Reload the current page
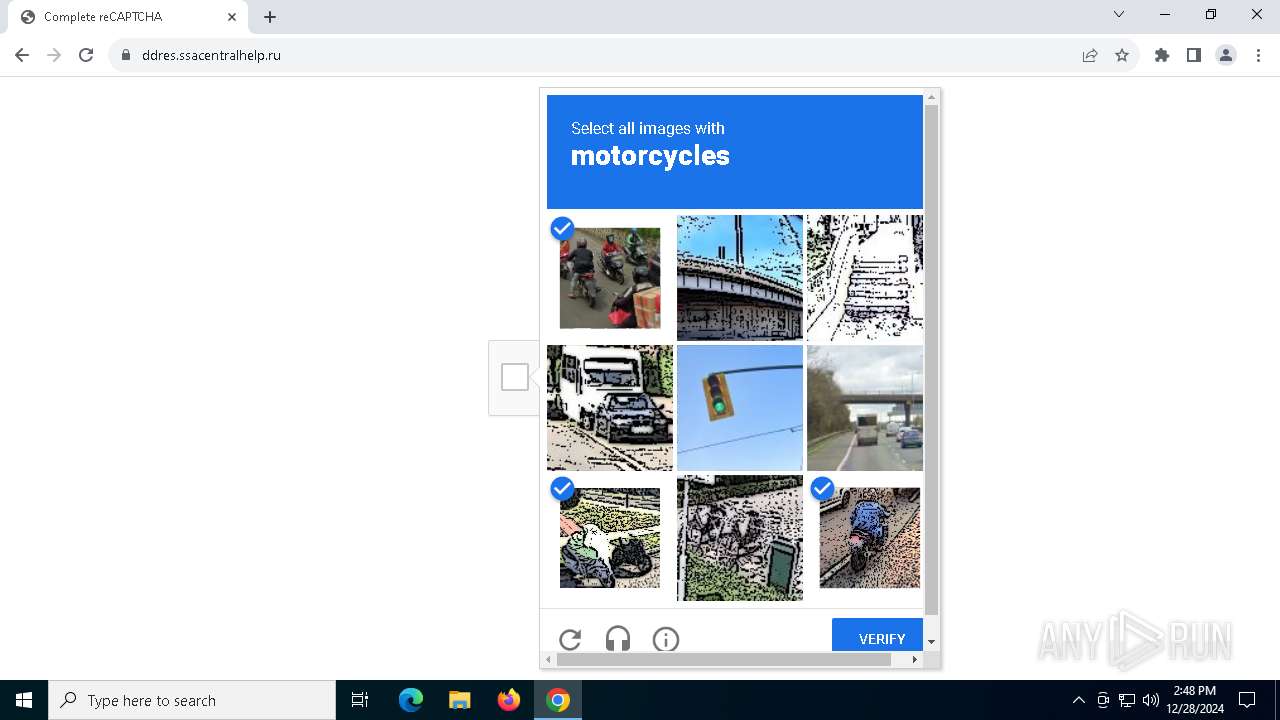Screen dimensions: 1280x720 click(86, 55)
